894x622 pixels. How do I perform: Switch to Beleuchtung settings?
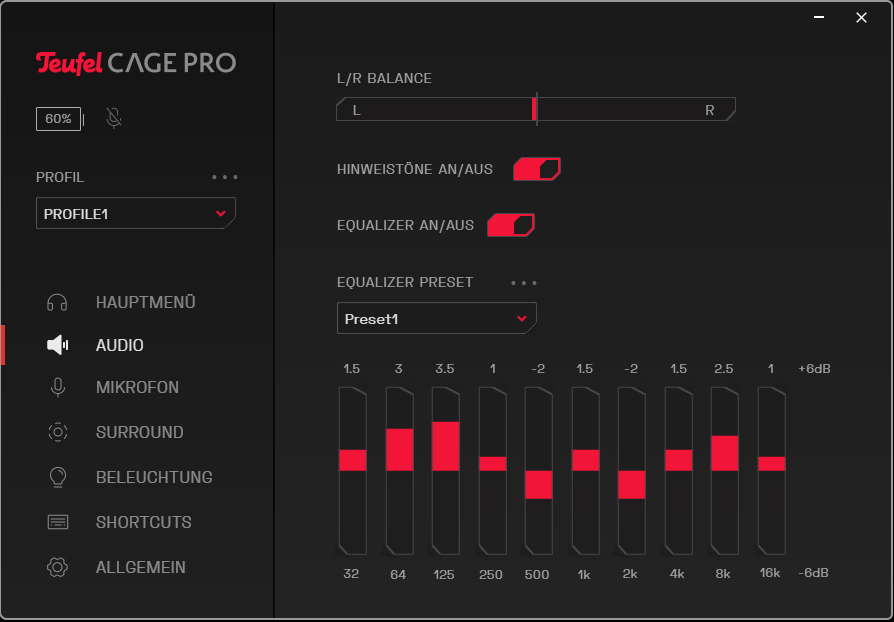(154, 477)
